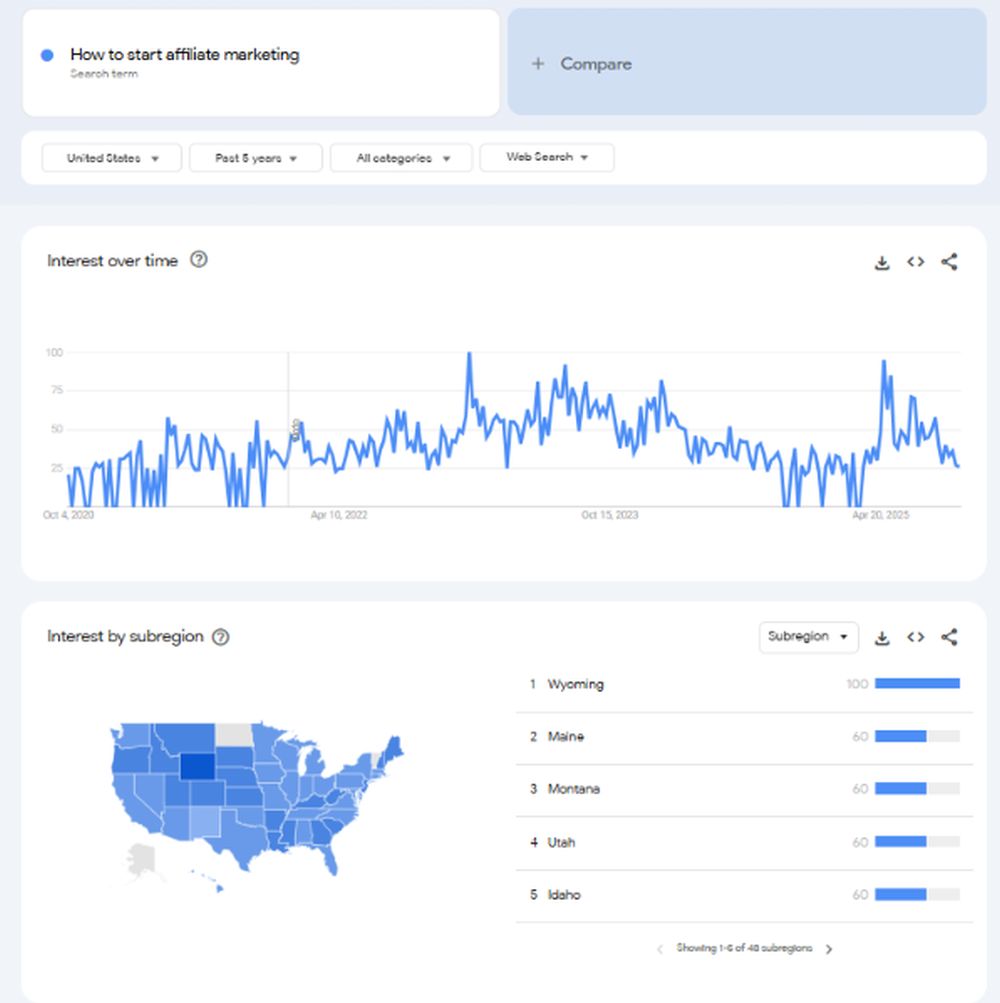Expand the Past 5 years time filter

pyautogui.click(x=256, y=158)
